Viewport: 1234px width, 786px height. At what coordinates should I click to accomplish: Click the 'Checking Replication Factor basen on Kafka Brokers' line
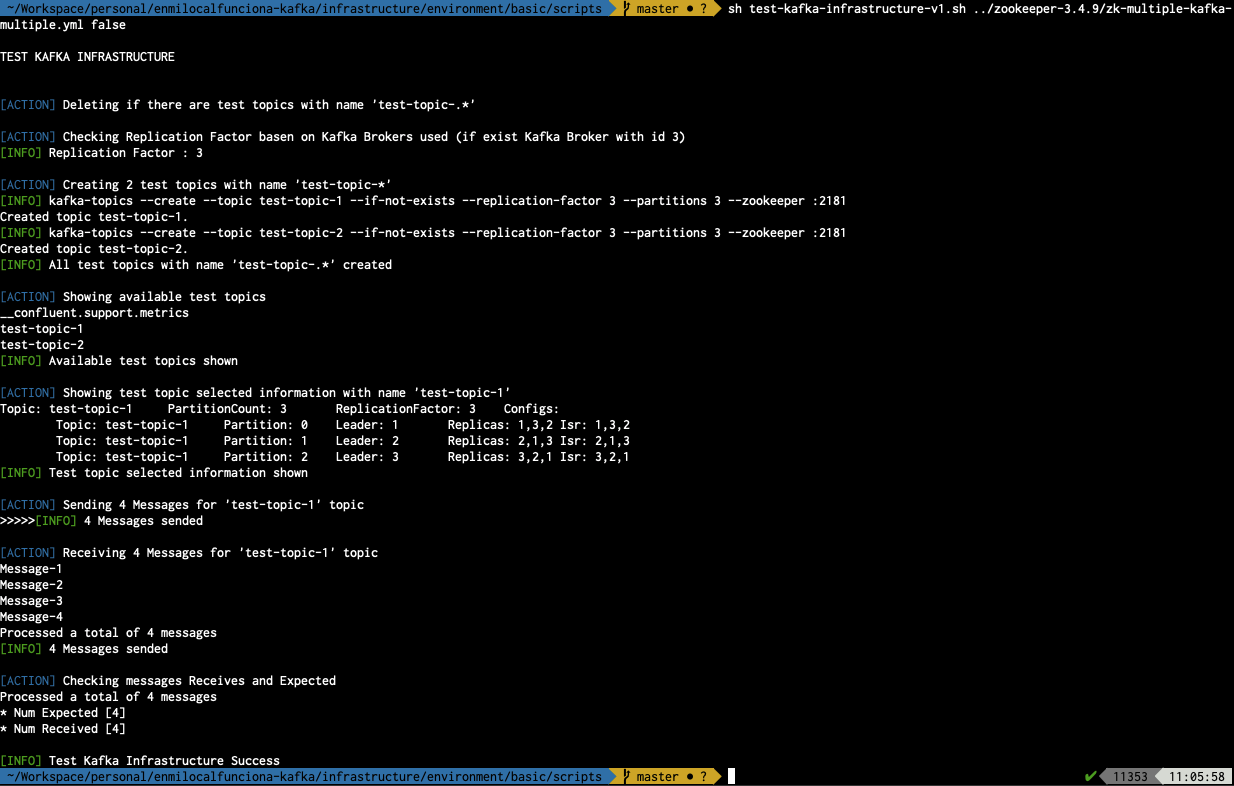coord(343,137)
